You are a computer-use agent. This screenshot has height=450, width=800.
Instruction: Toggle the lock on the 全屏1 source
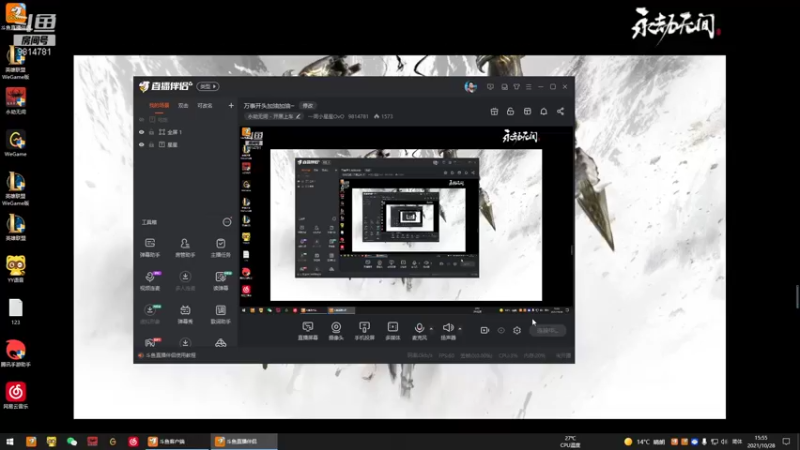tap(152, 132)
